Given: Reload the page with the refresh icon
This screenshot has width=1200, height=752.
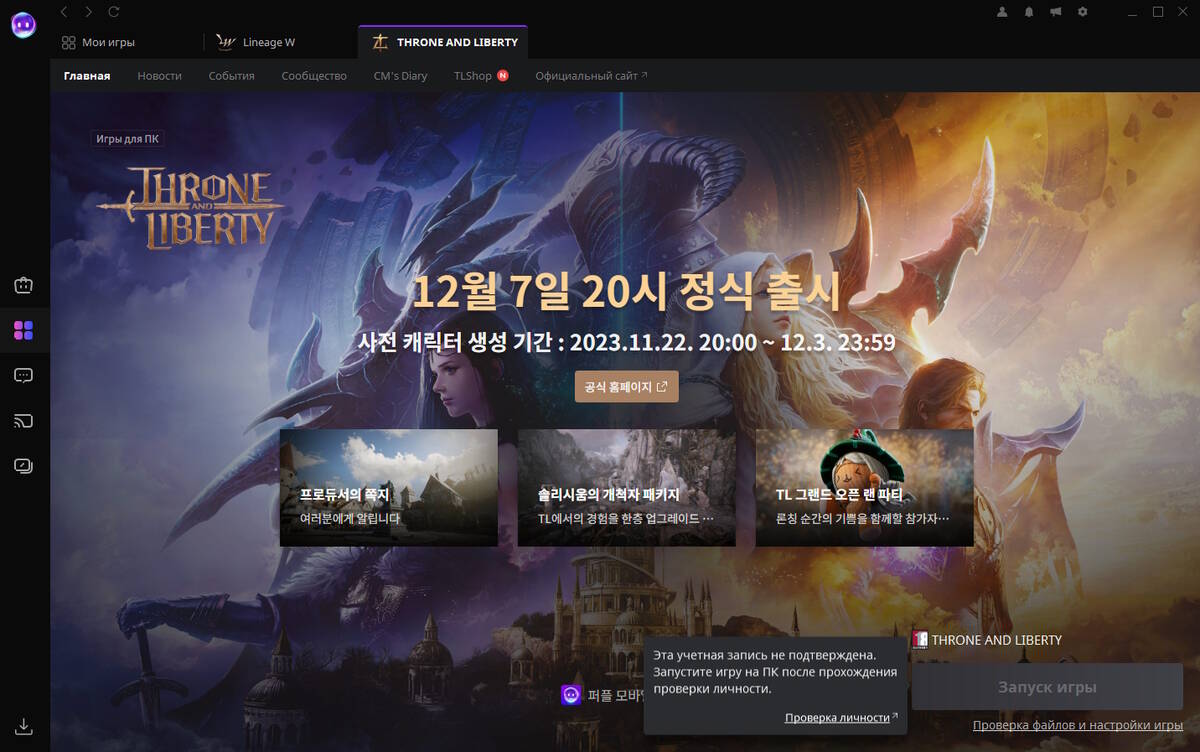Looking at the screenshot, I should (x=114, y=11).
